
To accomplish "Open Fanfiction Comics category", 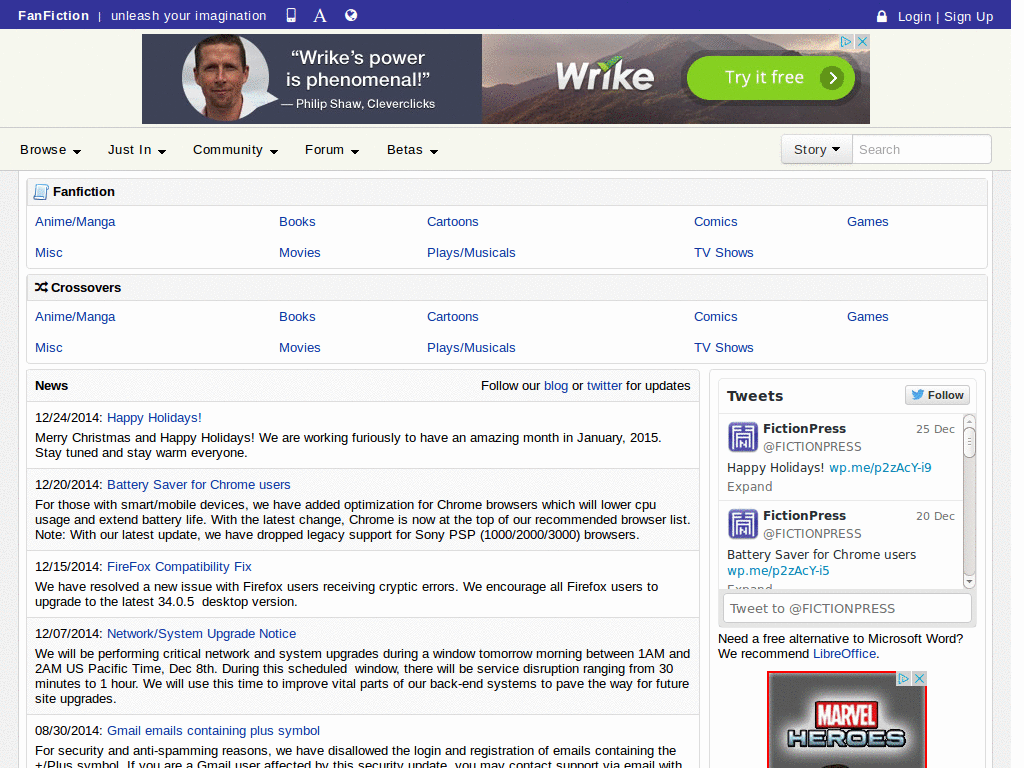I will 715,221.
